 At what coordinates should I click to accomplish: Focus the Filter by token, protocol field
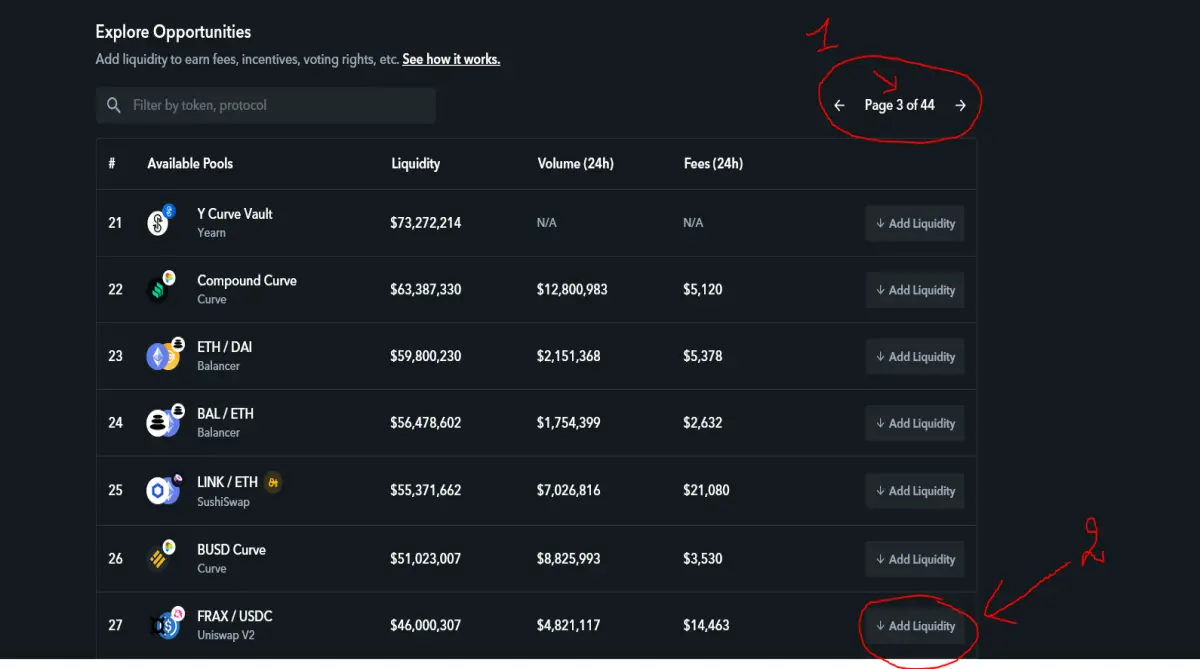(x=266, y=105)
